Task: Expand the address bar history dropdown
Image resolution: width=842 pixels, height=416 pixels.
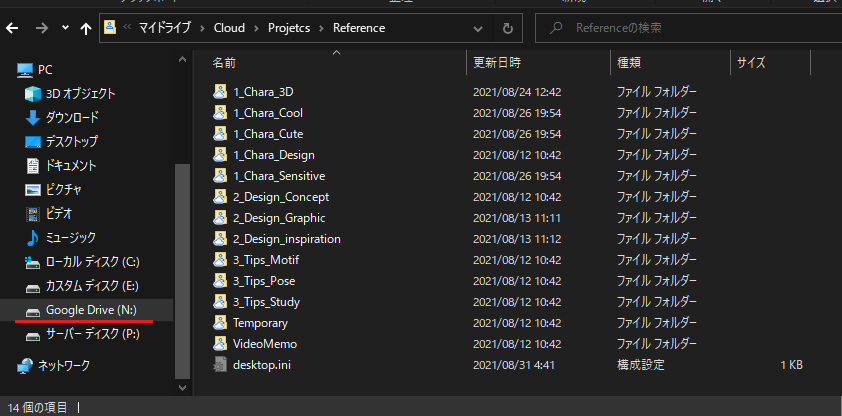Action: coord(477,28)
